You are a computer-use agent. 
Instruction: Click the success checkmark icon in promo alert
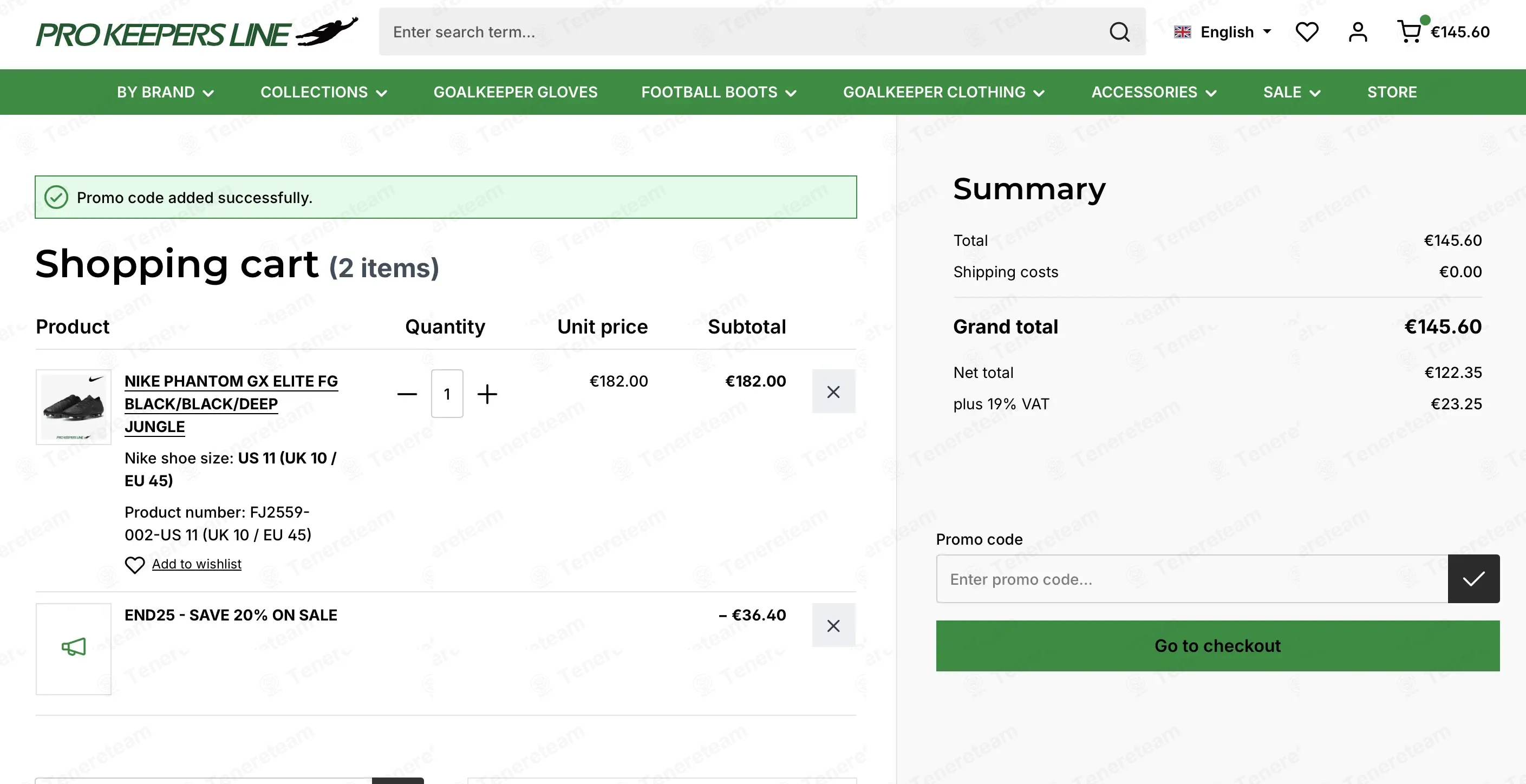point(56,197)
